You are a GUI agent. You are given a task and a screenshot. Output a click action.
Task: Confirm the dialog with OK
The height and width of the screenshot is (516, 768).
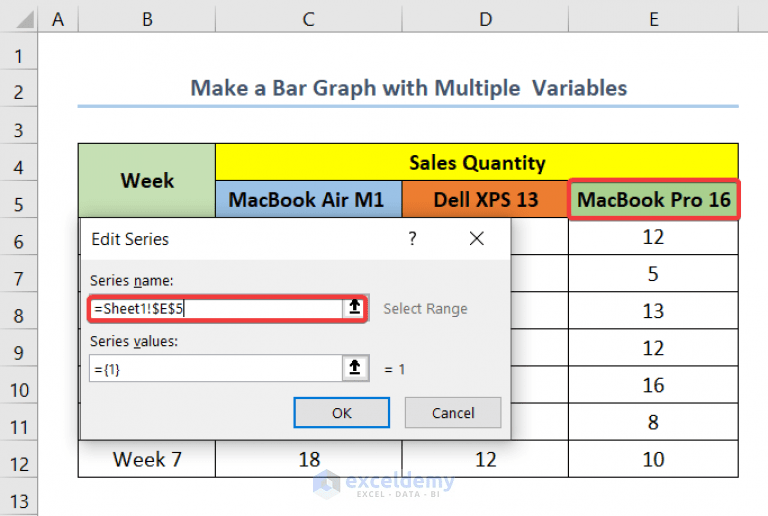tap(342, 413)
